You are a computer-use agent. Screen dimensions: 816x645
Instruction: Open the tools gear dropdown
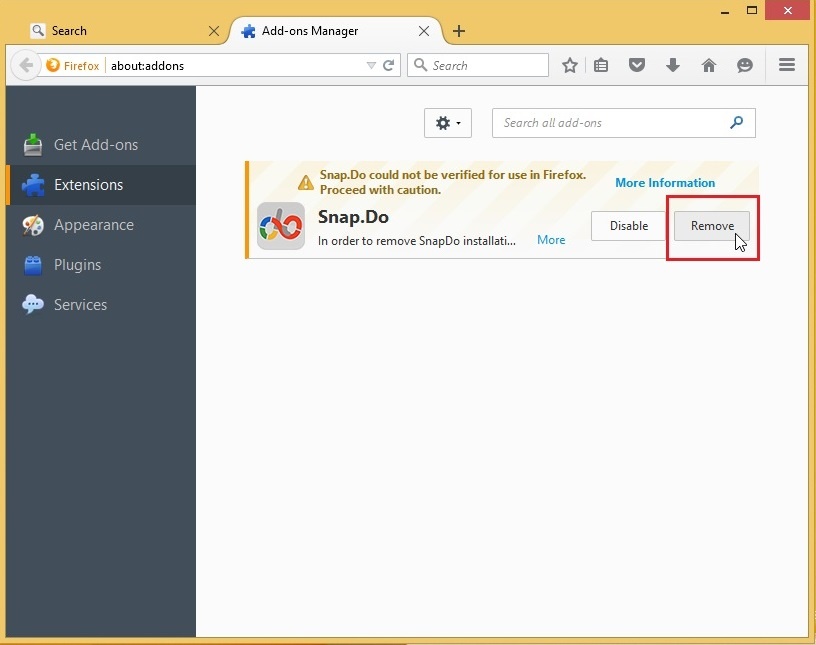[447, 123]
